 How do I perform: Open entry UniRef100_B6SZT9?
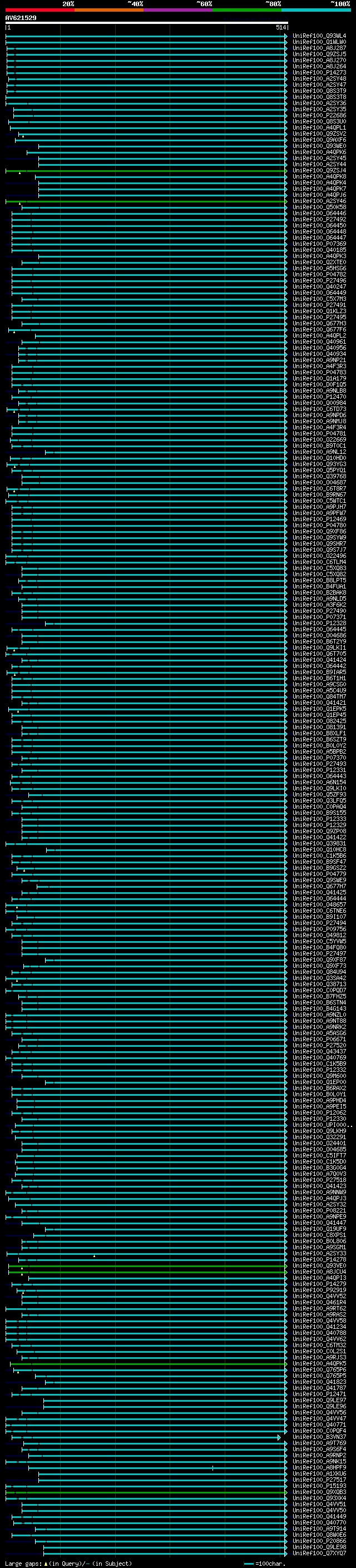(x=319, y=740)
